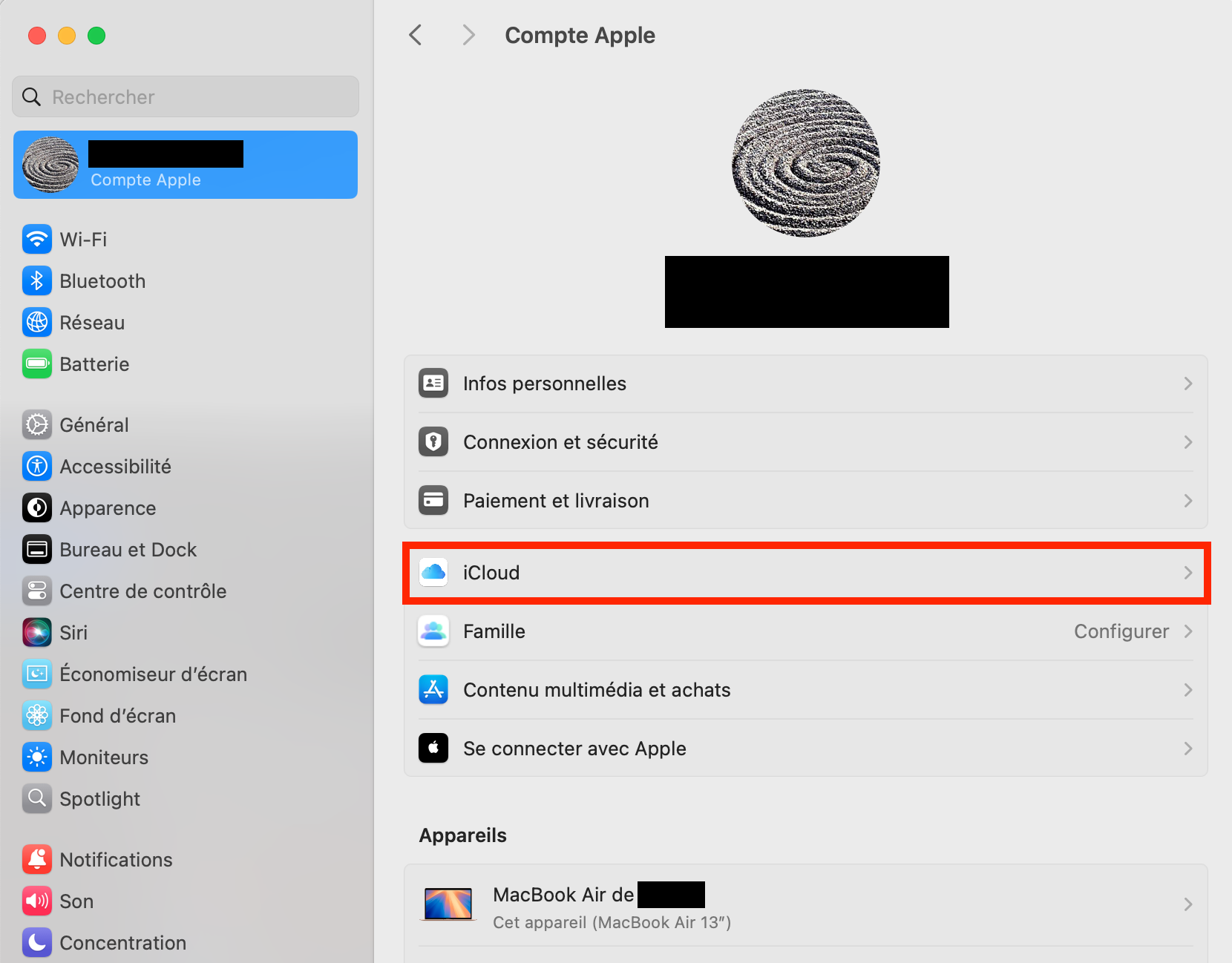Expand Paiement et livraison chevron
Screen dimensions: 1232x963
[1188, 501]
